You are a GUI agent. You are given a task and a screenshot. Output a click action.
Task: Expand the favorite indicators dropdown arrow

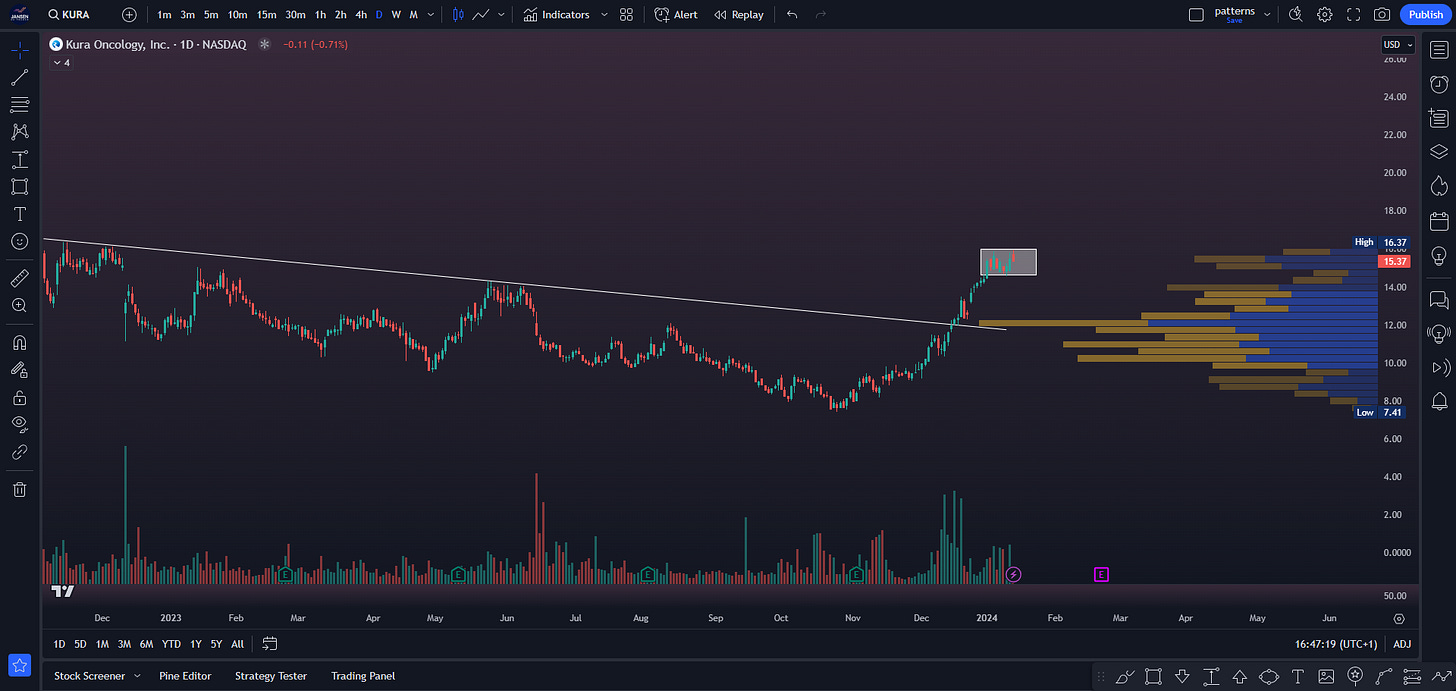604,15
